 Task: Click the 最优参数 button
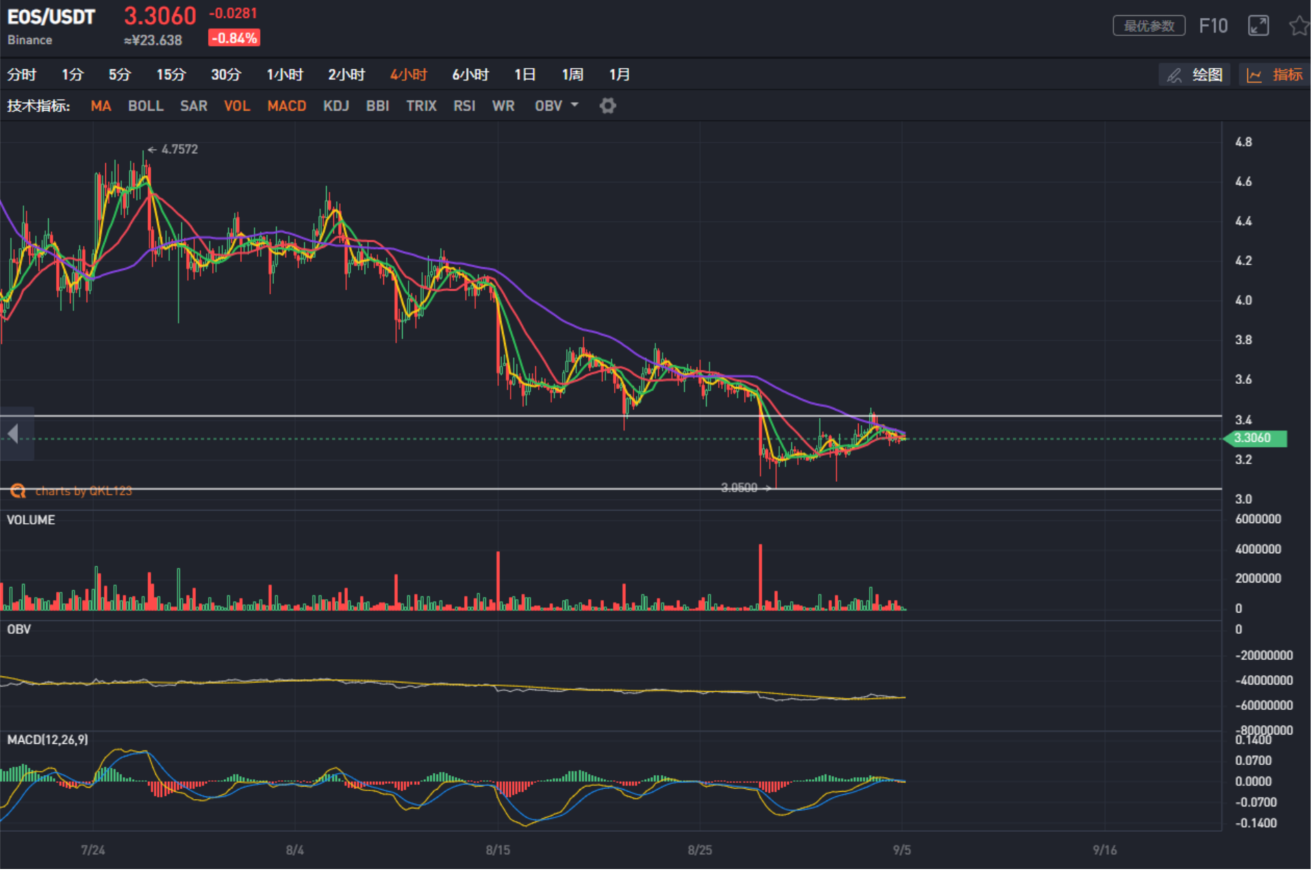(1149, 26)
